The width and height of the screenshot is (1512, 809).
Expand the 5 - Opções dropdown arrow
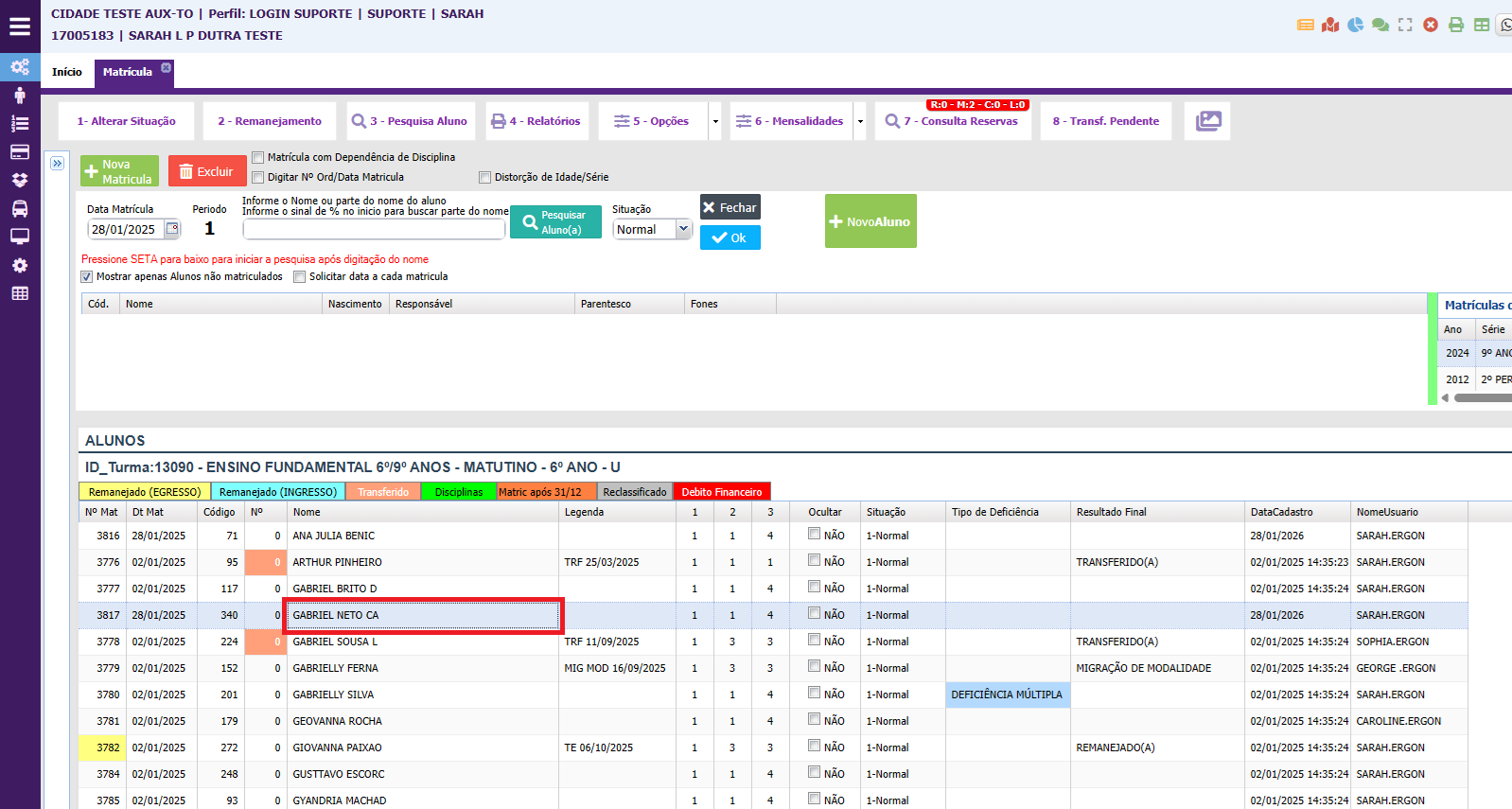[715, 122]
